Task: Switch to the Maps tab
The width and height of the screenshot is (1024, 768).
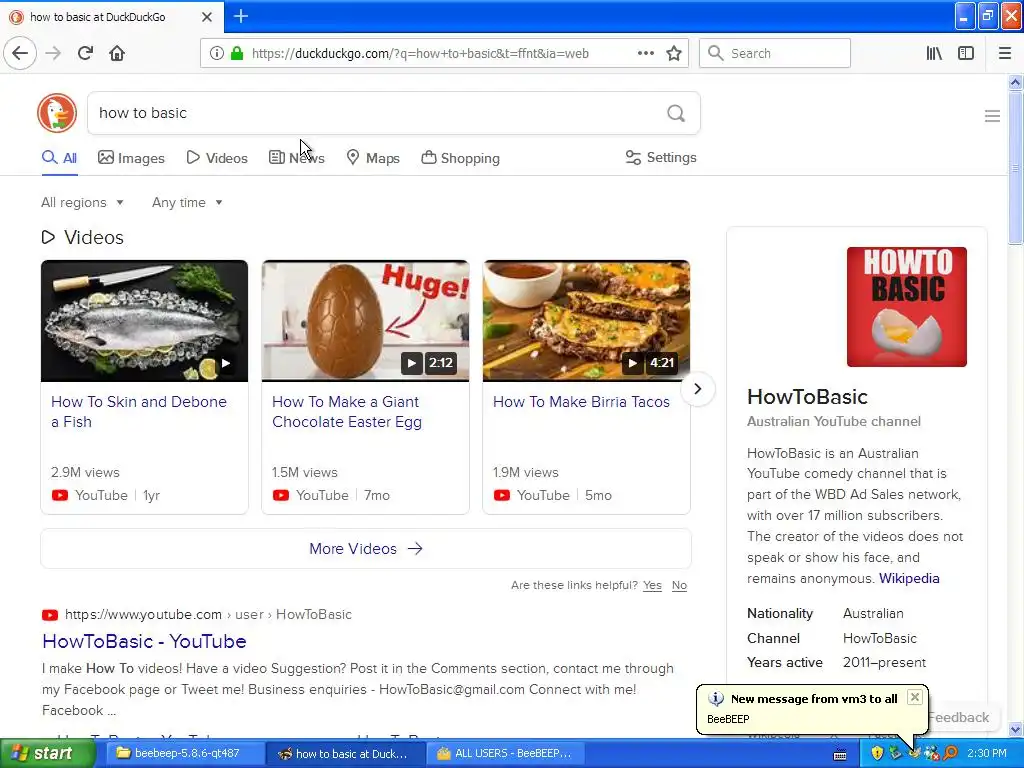Action: pyautogui.click(x=372, y=157)
